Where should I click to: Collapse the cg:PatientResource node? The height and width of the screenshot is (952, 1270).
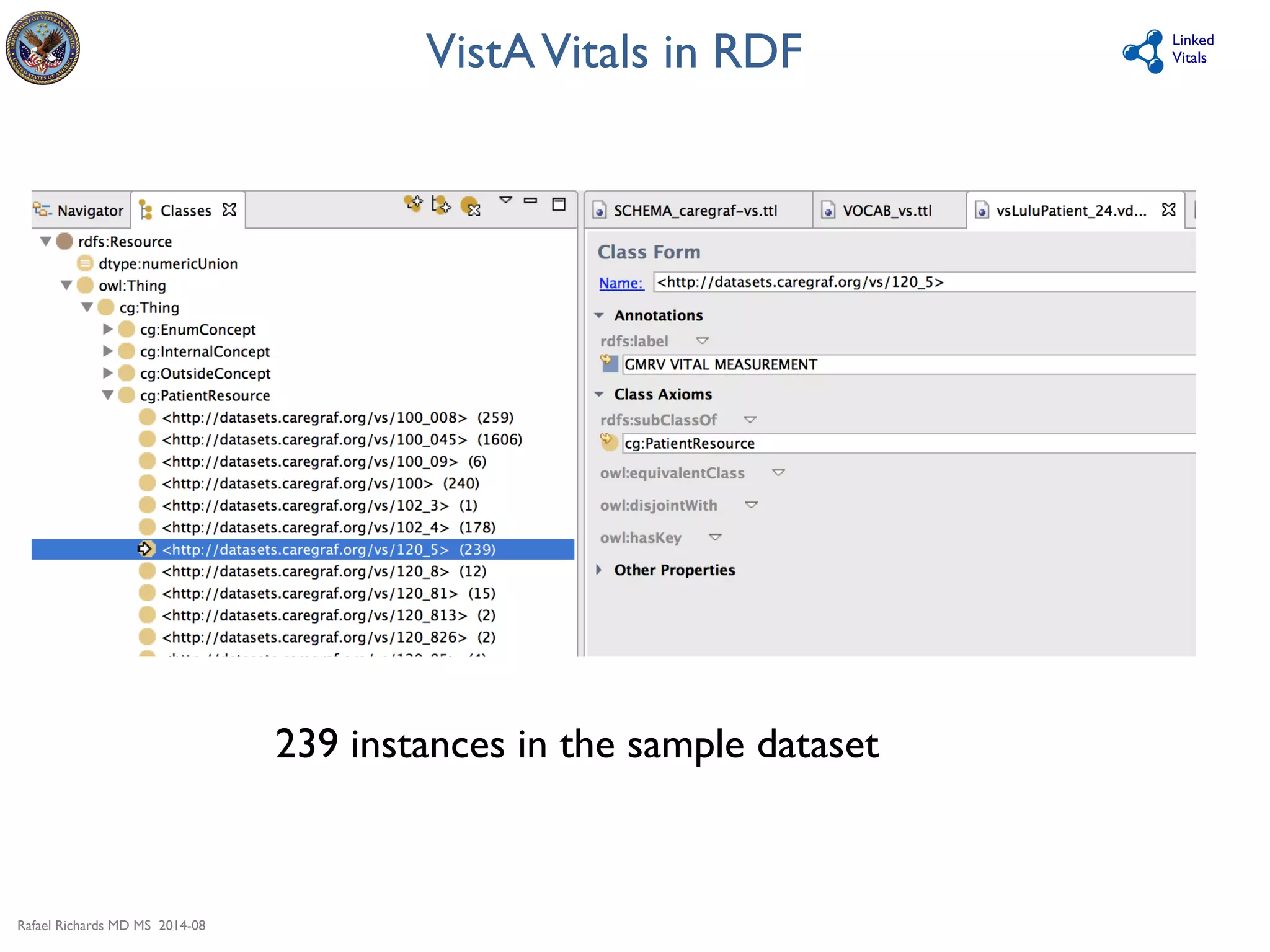(108, 395)
